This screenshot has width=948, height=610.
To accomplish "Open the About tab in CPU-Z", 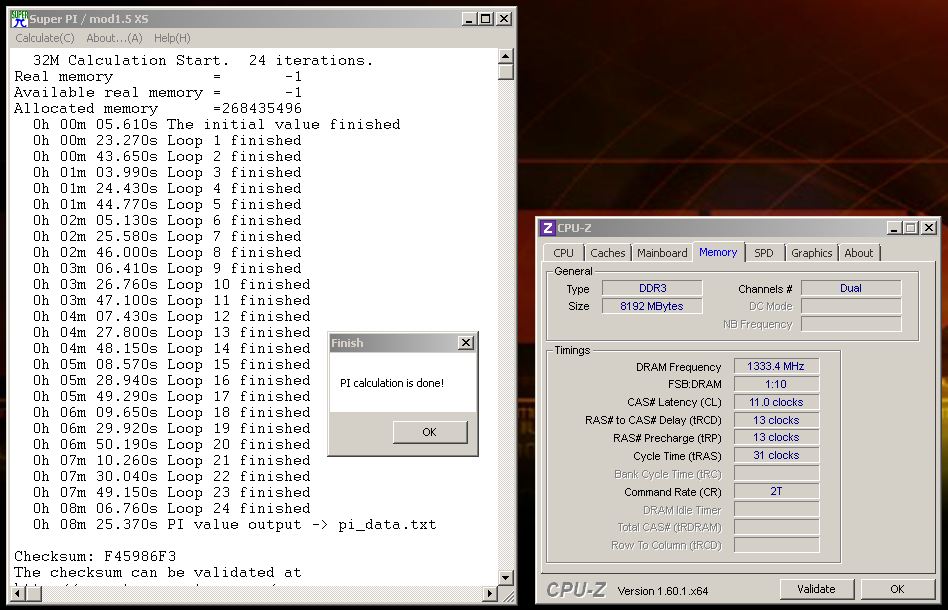I will pyautogui.click(x=859, y=253).
